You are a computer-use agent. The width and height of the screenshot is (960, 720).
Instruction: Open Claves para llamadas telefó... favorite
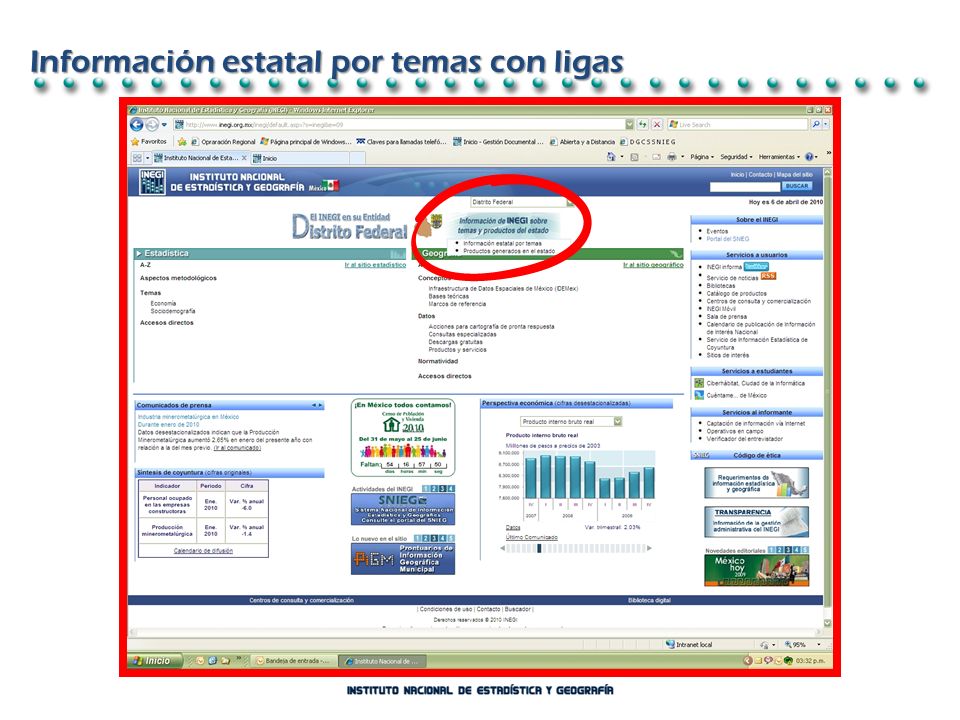point(402,141)
